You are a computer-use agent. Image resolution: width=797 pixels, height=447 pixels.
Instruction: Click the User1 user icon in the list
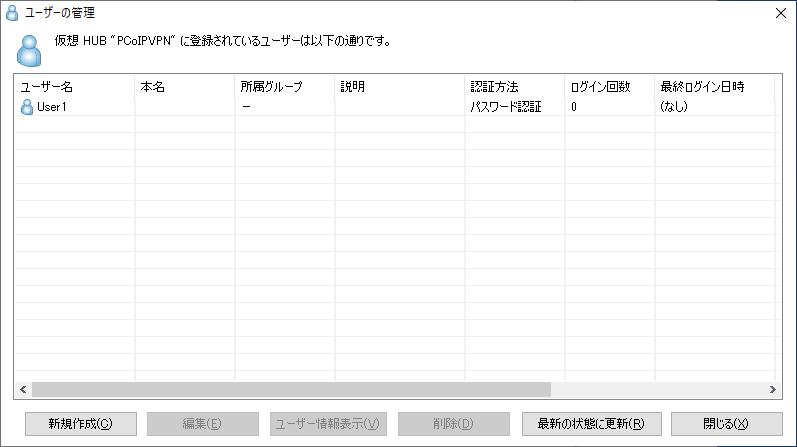pos(27,107)
